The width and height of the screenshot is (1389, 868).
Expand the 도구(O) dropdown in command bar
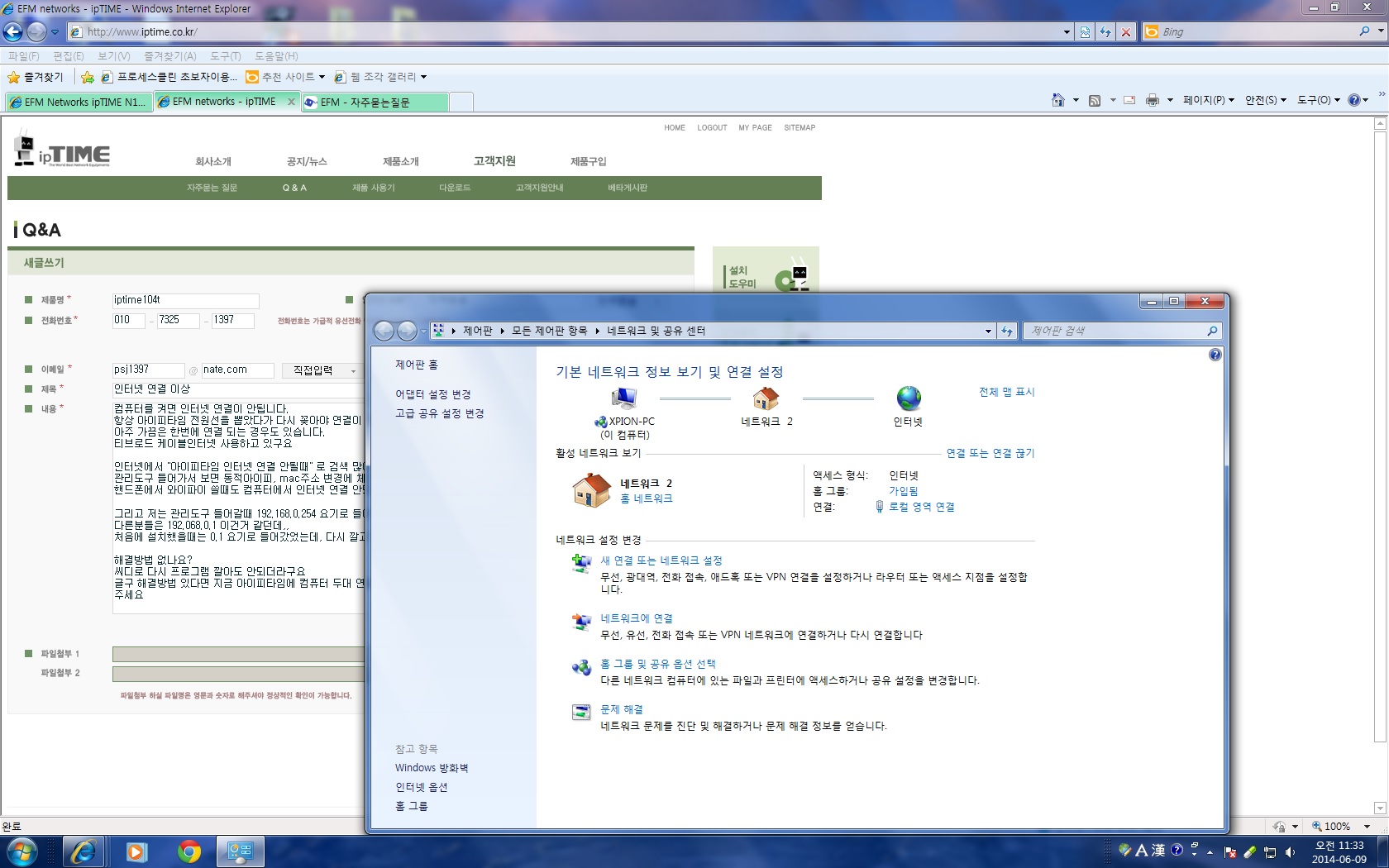1319,100
